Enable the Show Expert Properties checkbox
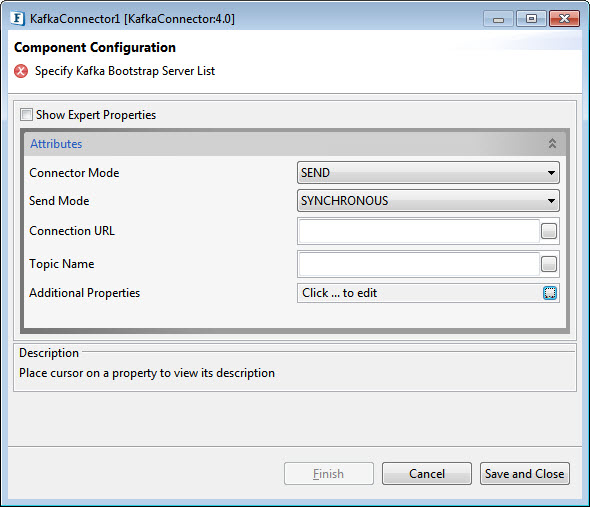Viewport: 590px width, 507px height. pos(26,114)
